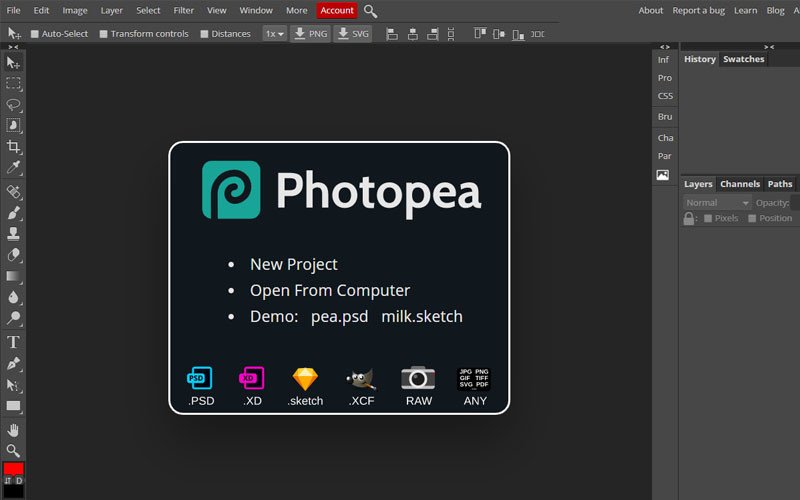
Task: Click New Project on the splash screen
Action: click(x=294, y=264)
